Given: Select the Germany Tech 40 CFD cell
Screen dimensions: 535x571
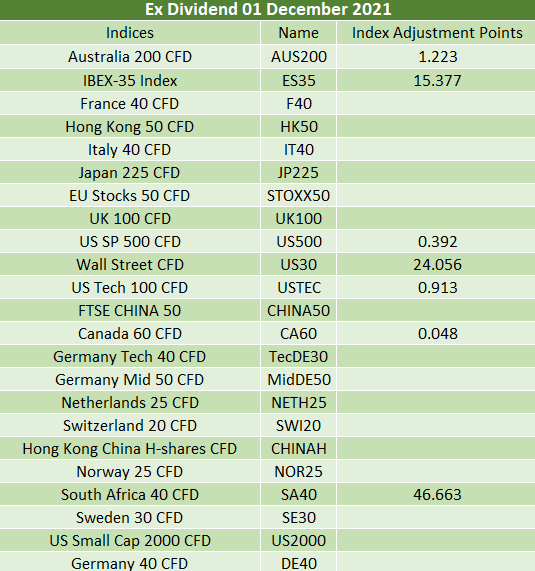Looking at the screenshot, I should [130, 357].
